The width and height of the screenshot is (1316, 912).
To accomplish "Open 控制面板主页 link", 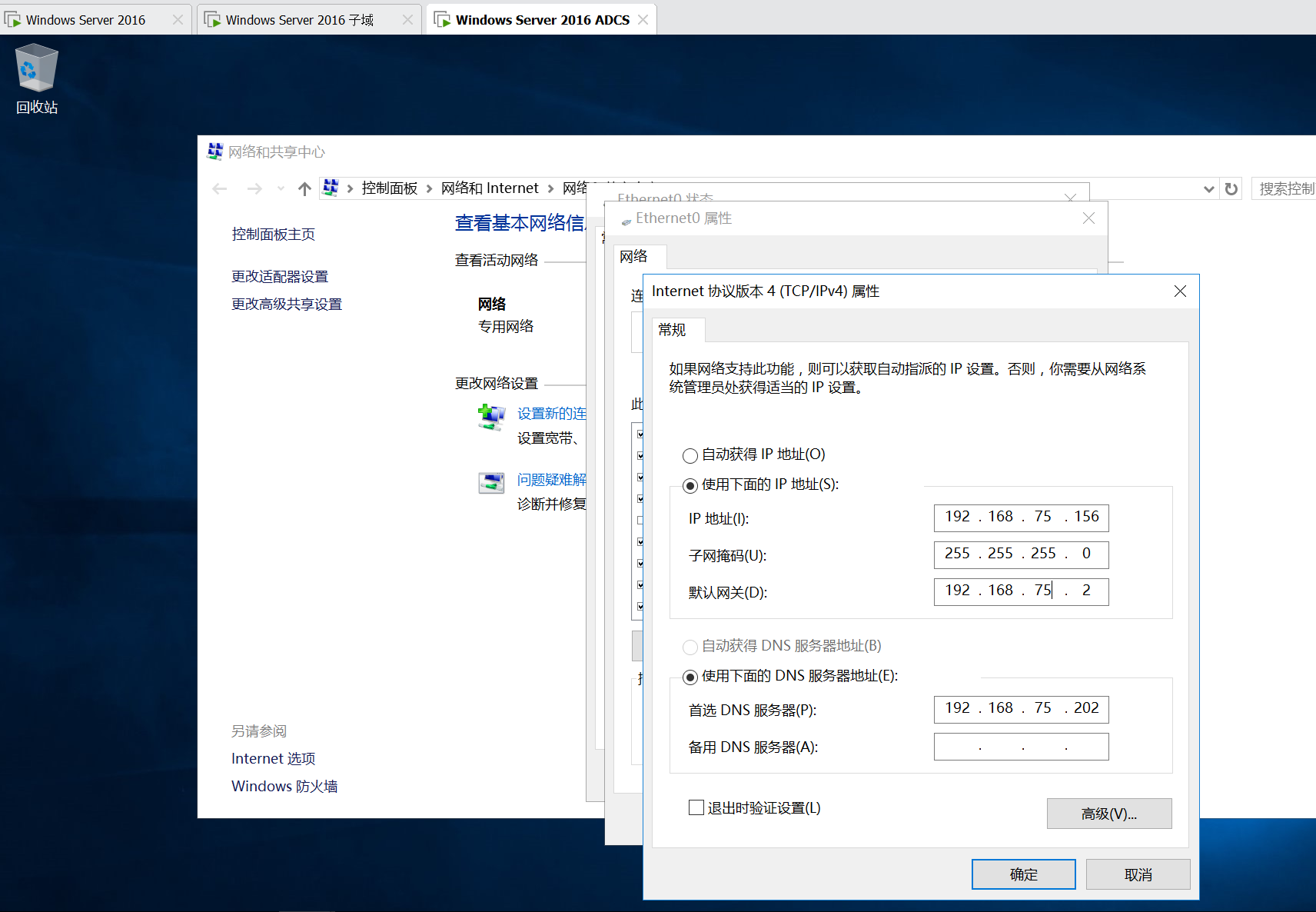I will [274, 235].
